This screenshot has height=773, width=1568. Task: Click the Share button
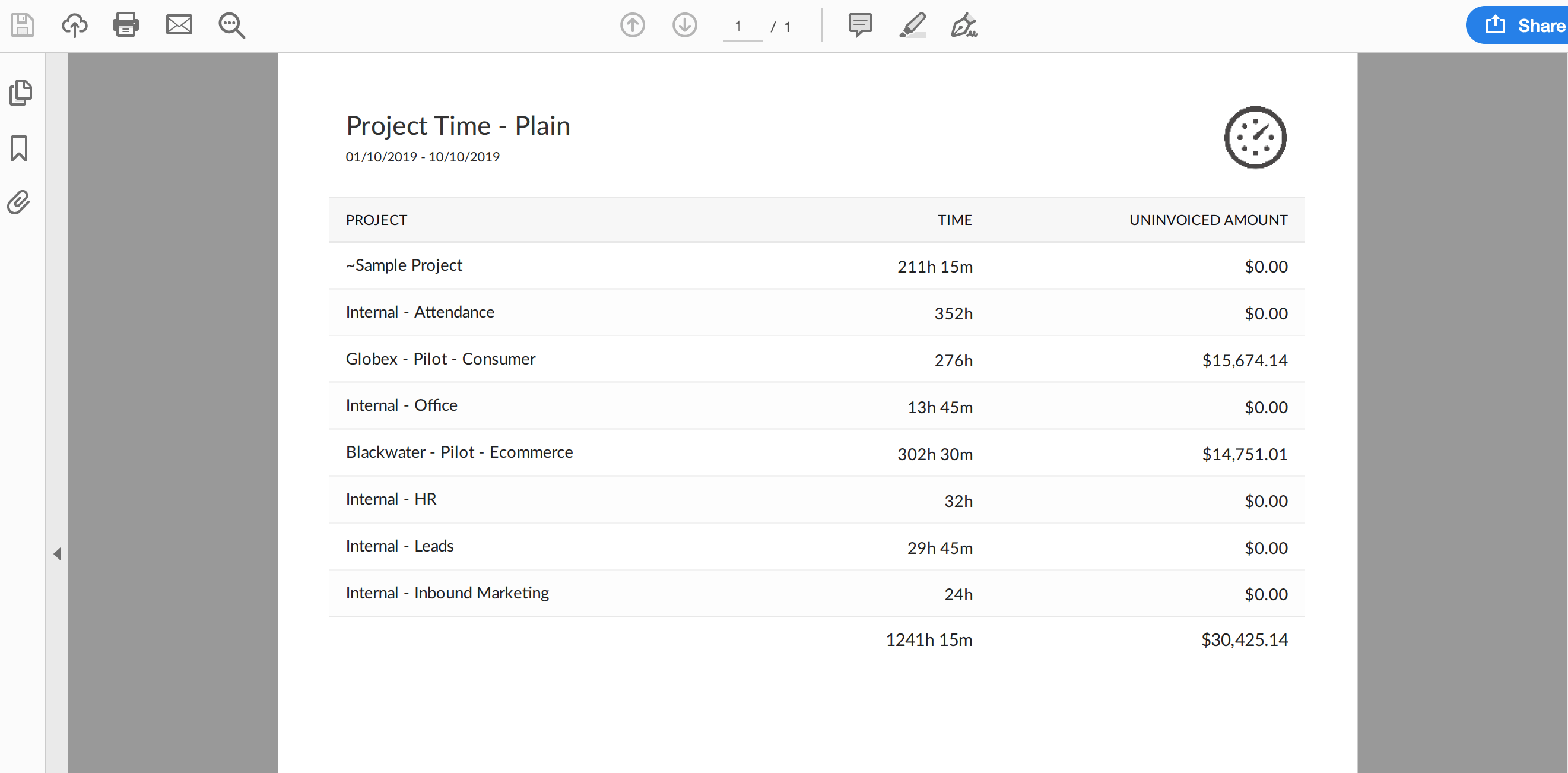pyautogui.click(x=1519, y=26)
